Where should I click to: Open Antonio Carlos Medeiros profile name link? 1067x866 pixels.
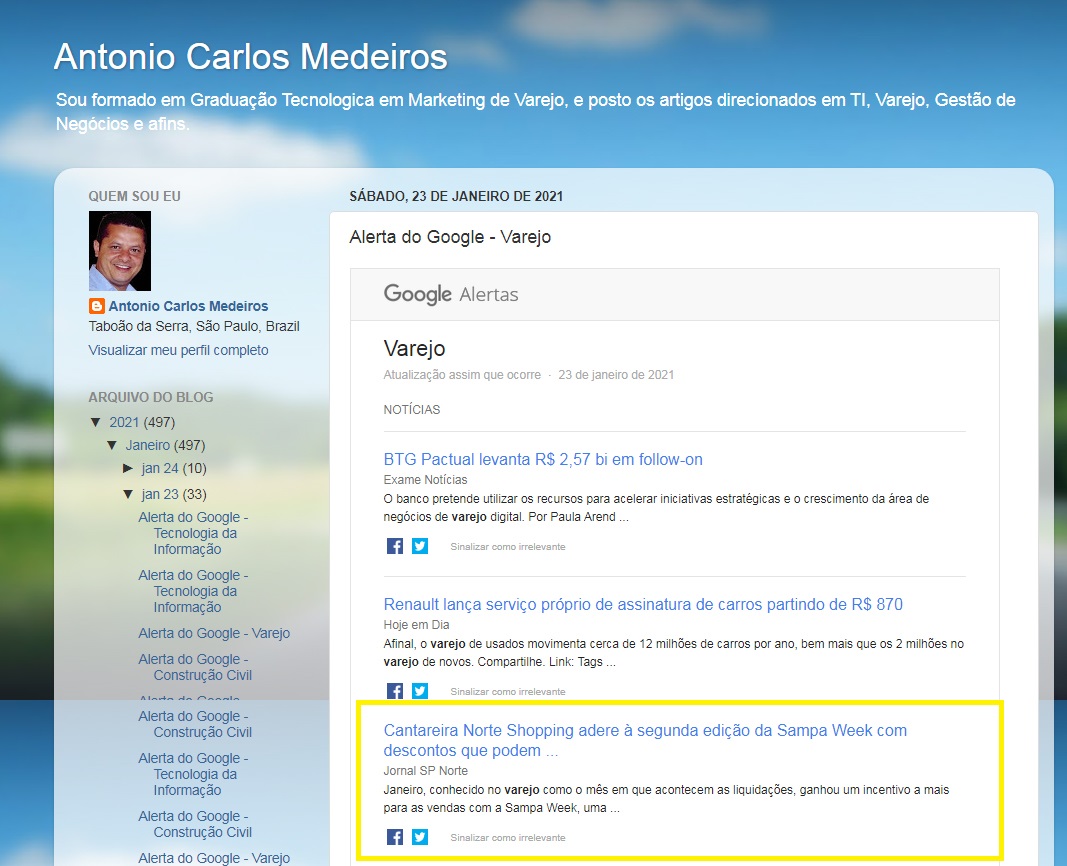(188, 306)
